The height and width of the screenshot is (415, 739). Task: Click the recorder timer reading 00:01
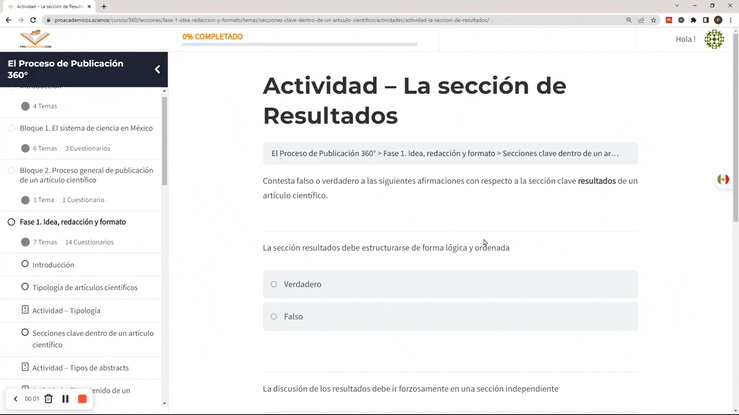32,399
